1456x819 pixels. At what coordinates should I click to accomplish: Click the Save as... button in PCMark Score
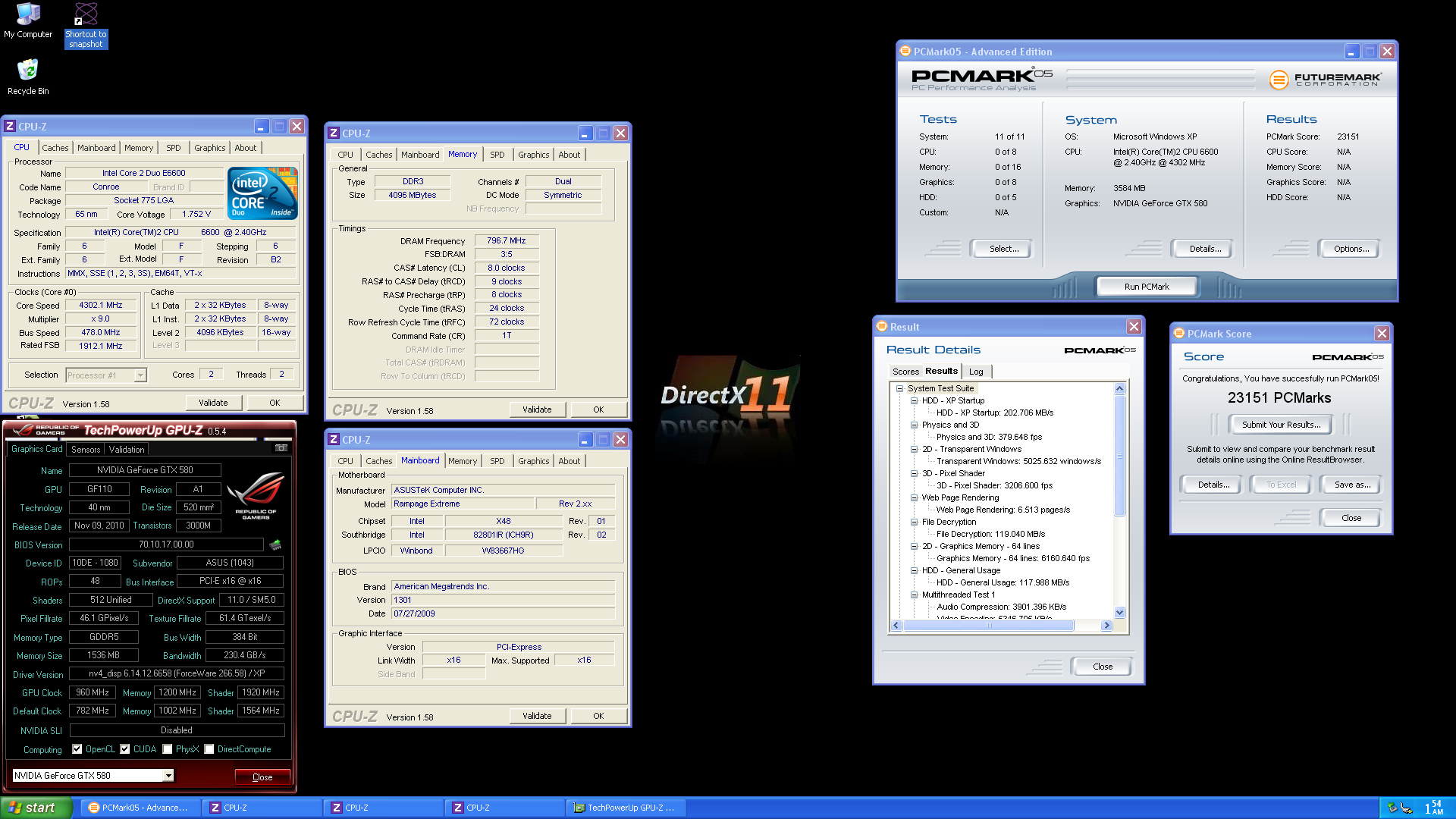pos(1352,485)
